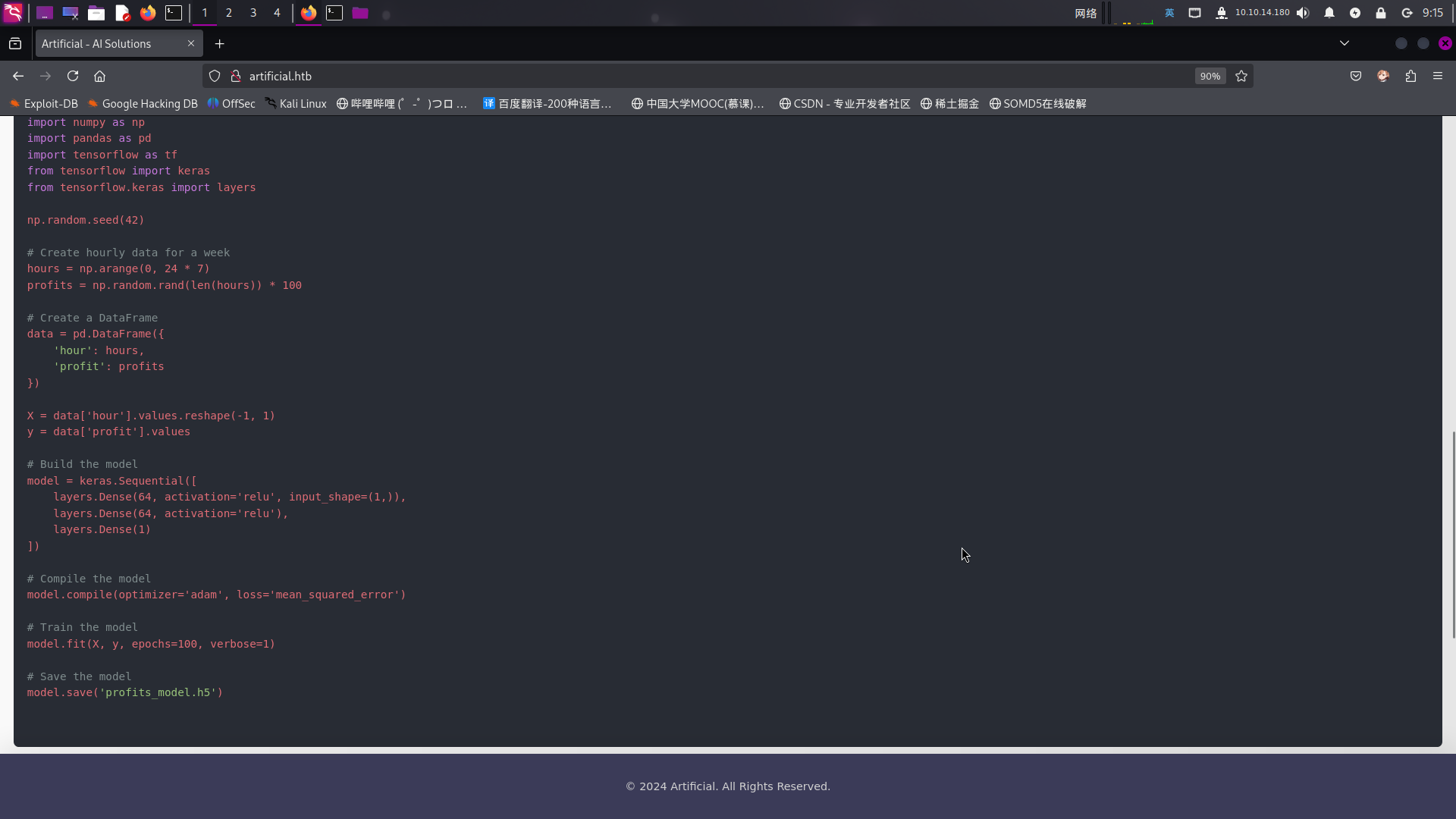Viewport: 1456px width, 819px height.
Task: Go to the Firefox Home page icon
Action: tap(99, 76)
